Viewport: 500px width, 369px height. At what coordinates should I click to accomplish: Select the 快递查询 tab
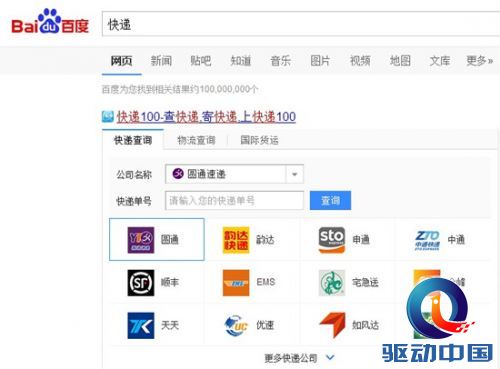pyautogui.click(x=133, y=140)
